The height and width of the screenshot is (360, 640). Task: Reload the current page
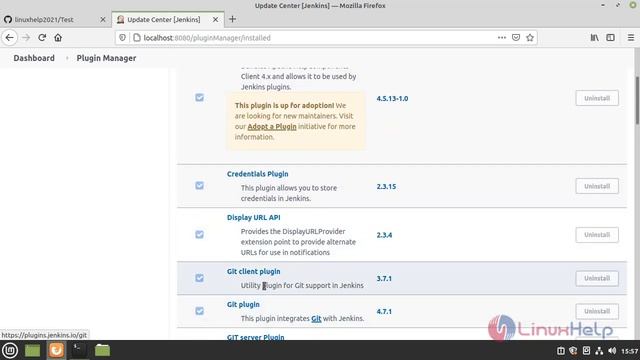(42, 38)
